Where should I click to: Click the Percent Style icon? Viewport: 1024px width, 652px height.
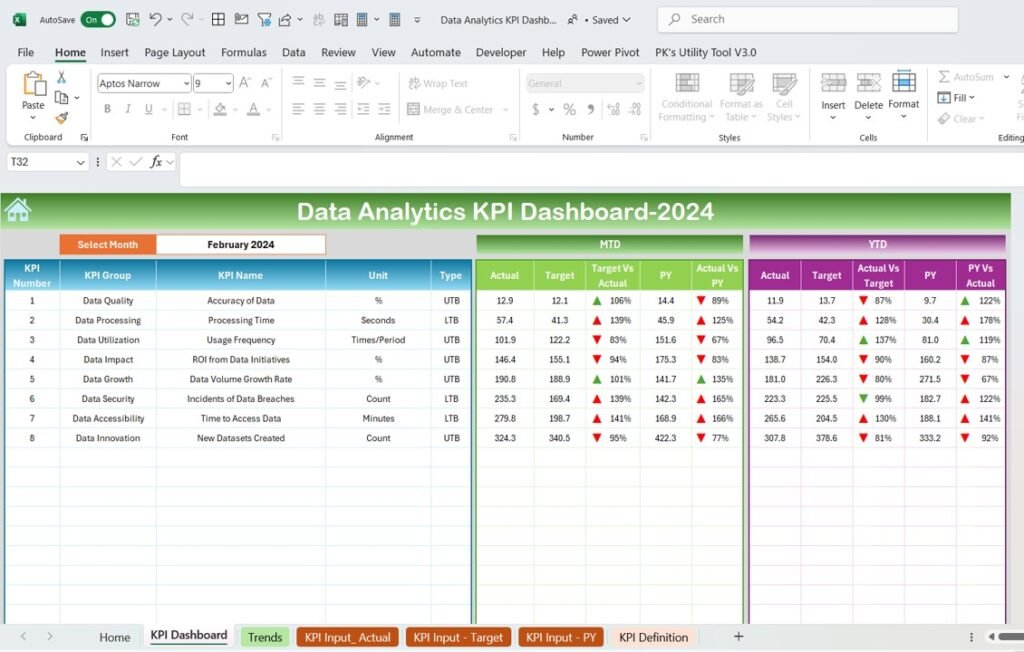570,109
